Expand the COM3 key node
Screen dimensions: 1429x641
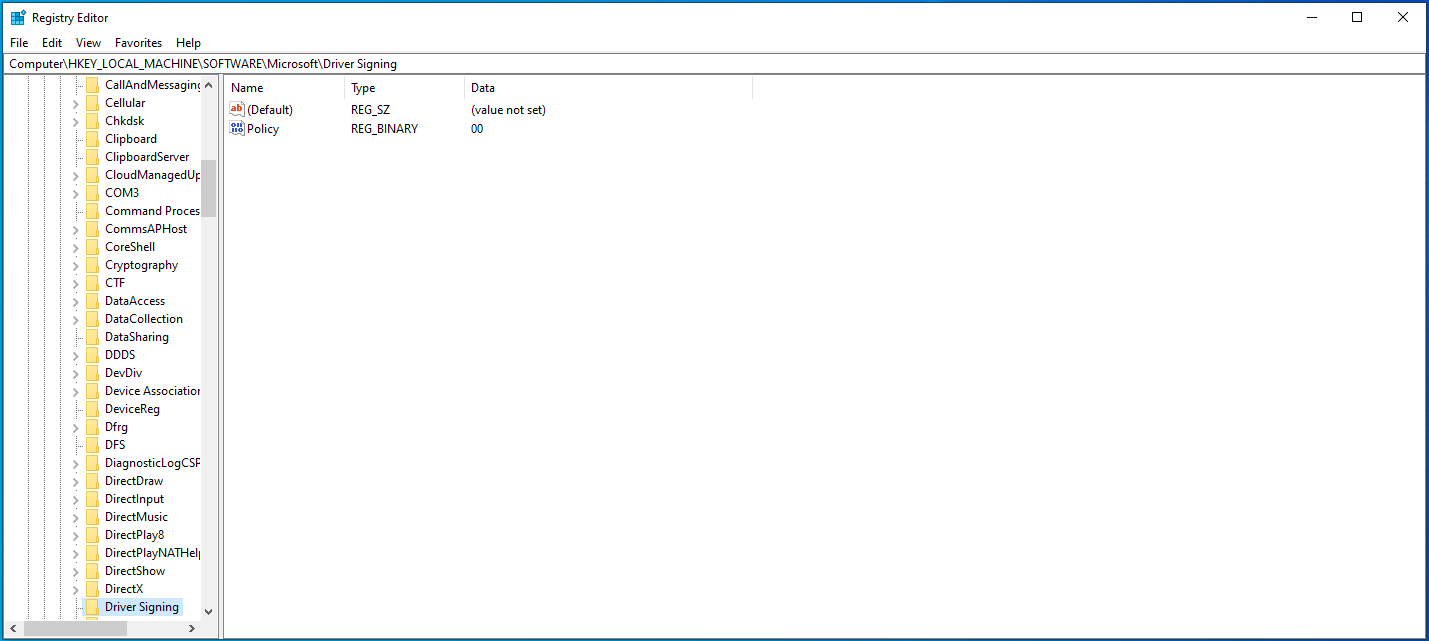point(75,194)
